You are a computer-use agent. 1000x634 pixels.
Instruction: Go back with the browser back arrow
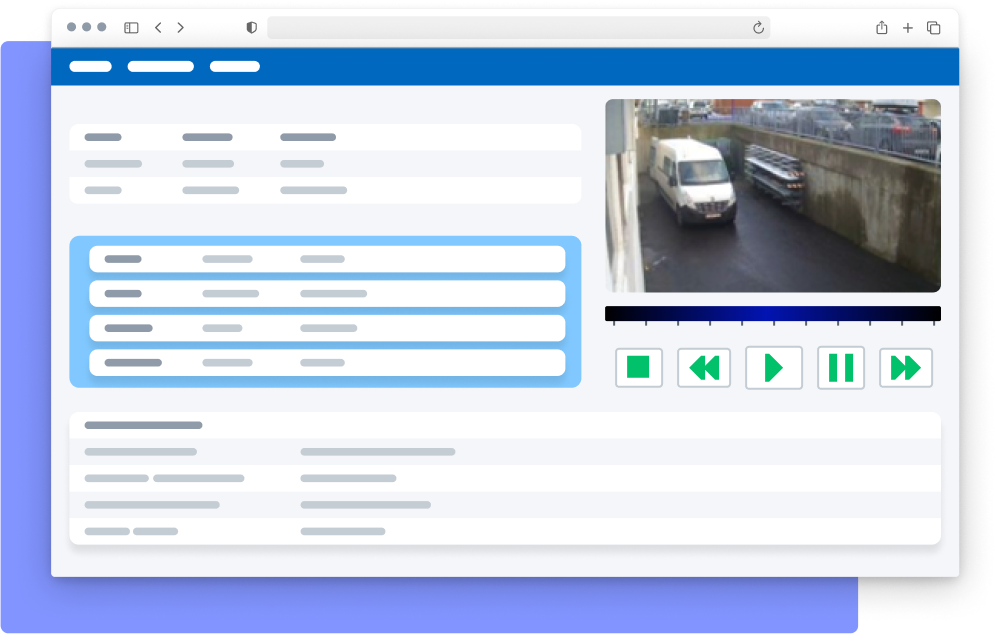click(x=158, y=28)
